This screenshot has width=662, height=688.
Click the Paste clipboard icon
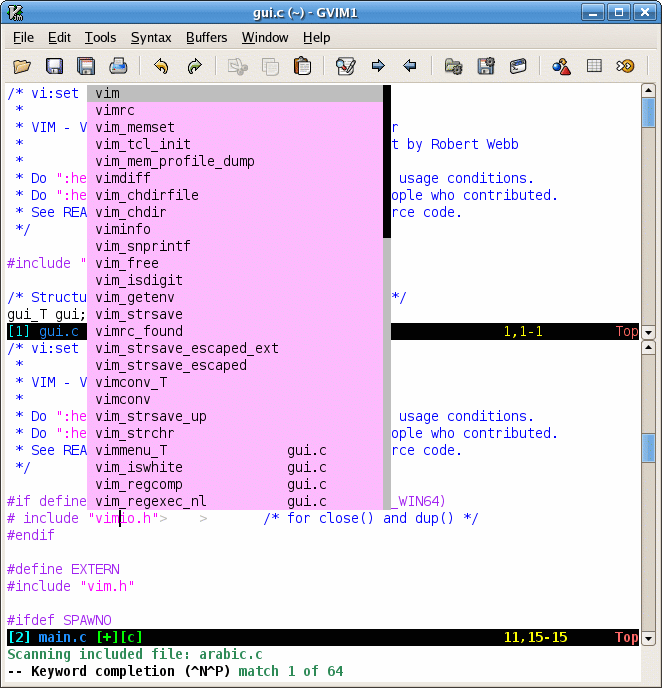tap(301, 67)
